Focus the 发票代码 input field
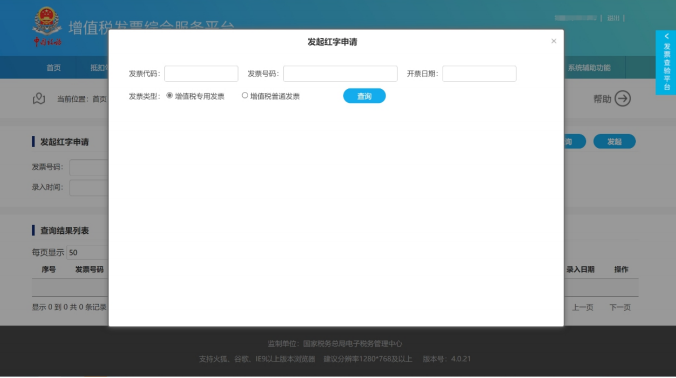The width and height of the screenshot is (676, 378). pyautogui.click(x=201, y=74)
